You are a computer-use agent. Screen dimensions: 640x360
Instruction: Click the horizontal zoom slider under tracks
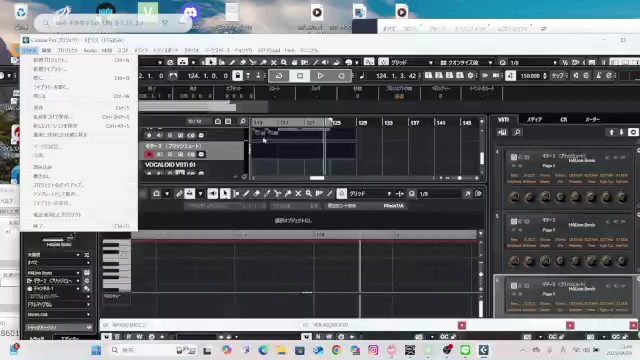[460, 178]
